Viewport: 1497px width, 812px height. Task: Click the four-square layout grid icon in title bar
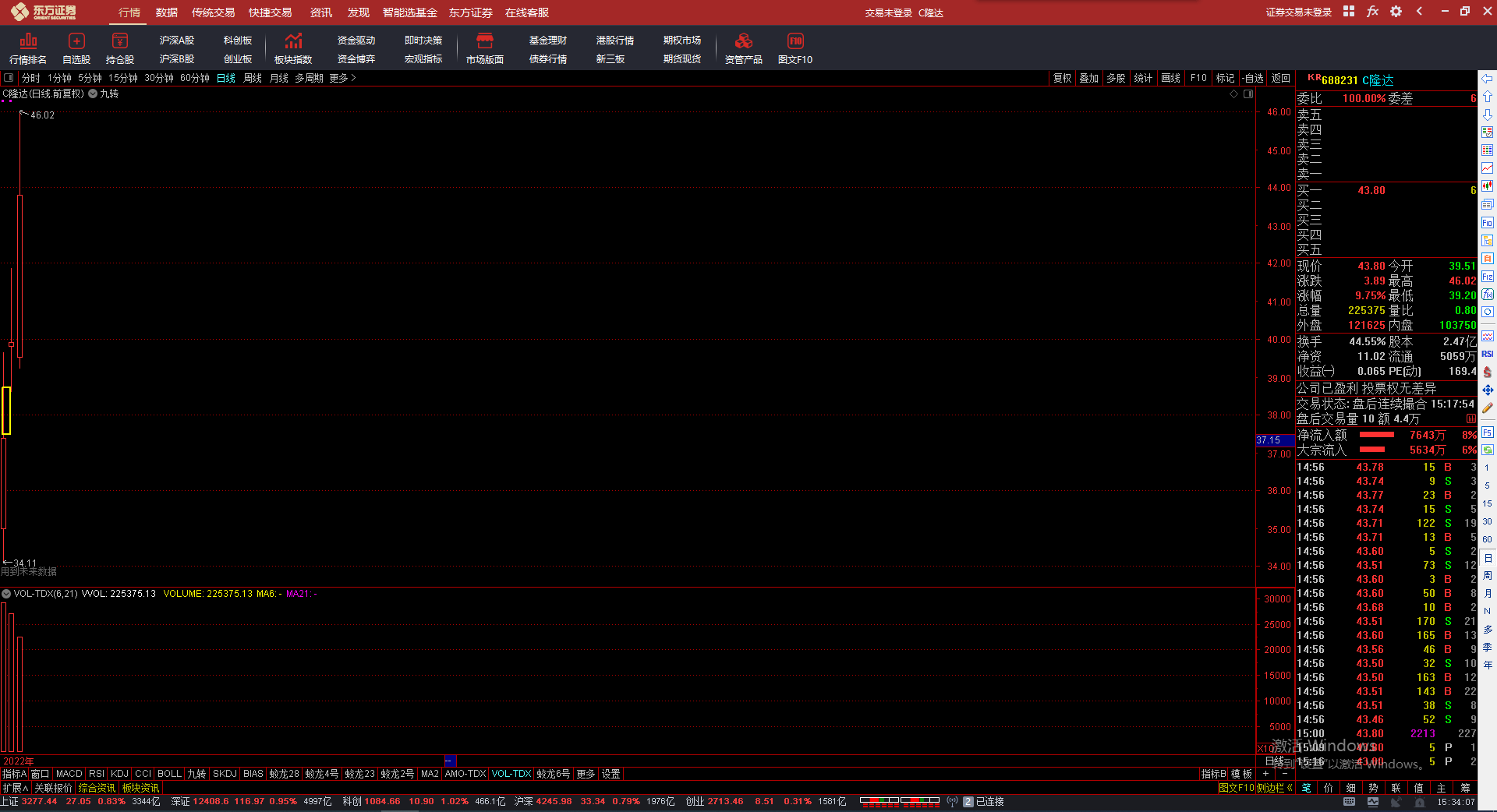coord(1349,12)
